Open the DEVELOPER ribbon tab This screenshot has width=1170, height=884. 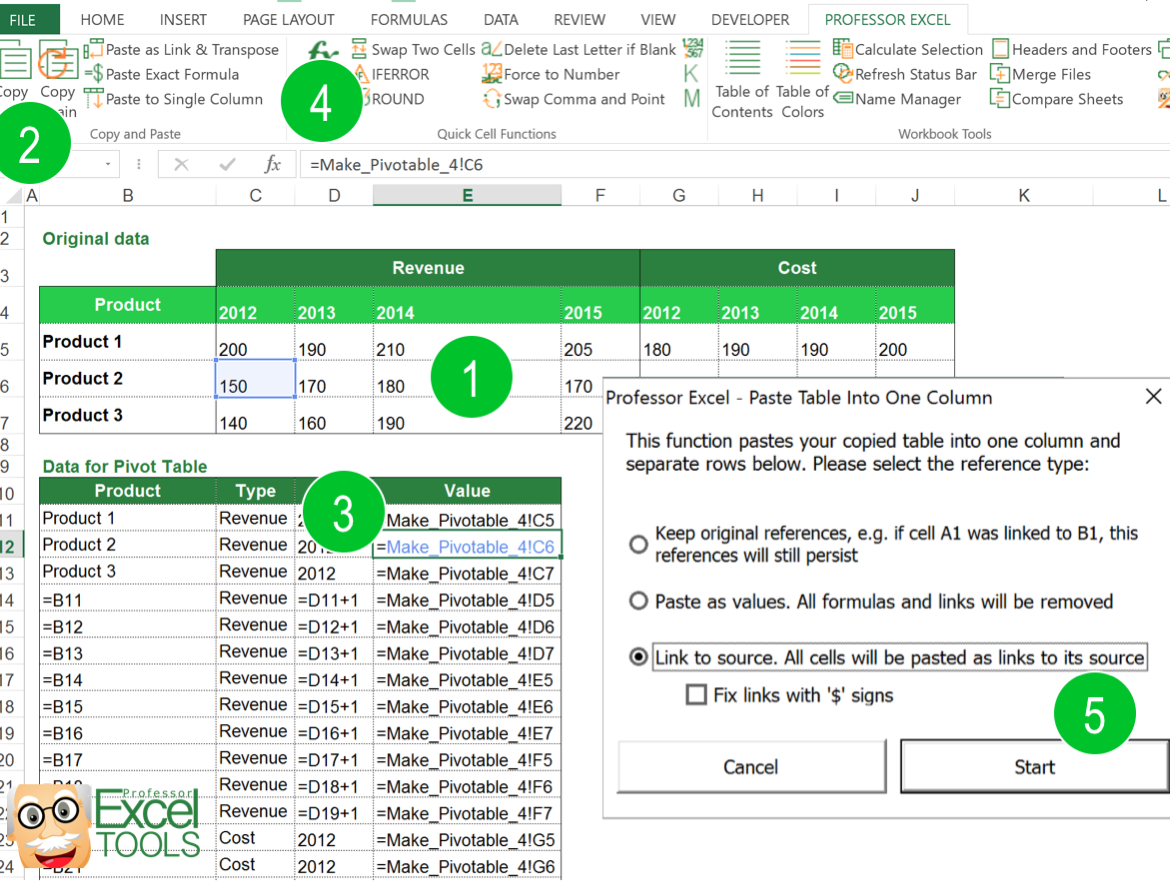pos(750,18)
